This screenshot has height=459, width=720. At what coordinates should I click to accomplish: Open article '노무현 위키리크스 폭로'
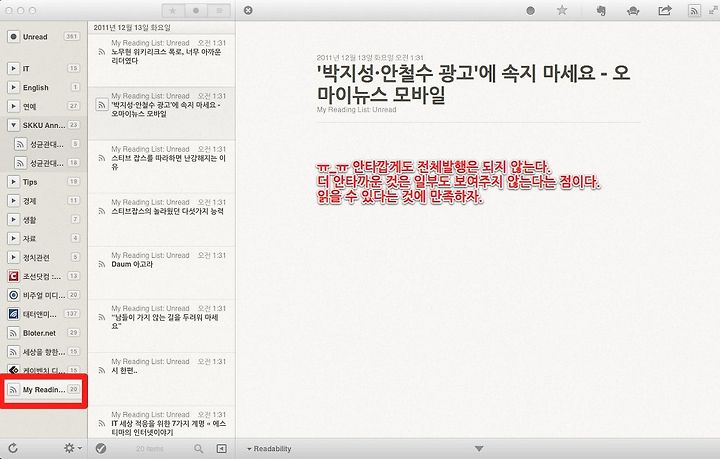[162, 60]
